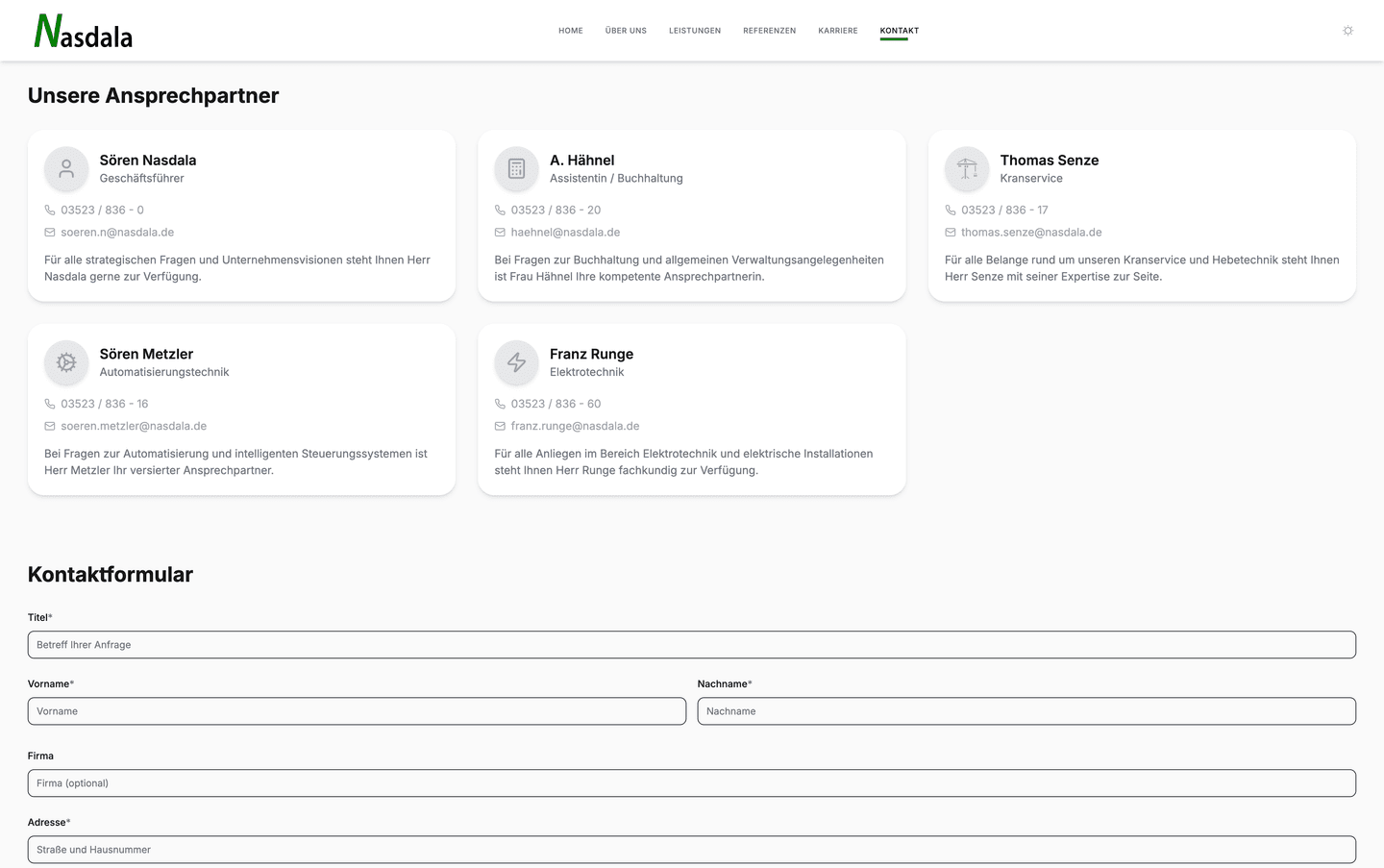This screenshot has height=868, width=1384.
Task: Navigate to Referenzen
Action: (x=769, y=31)
